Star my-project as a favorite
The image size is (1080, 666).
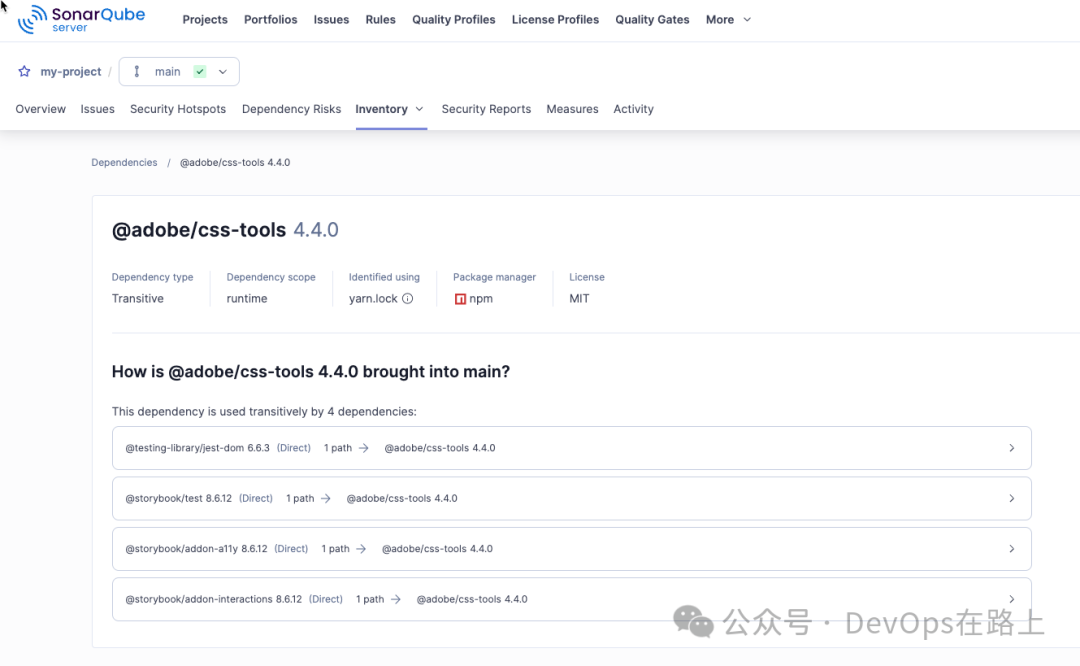point(24,71)
